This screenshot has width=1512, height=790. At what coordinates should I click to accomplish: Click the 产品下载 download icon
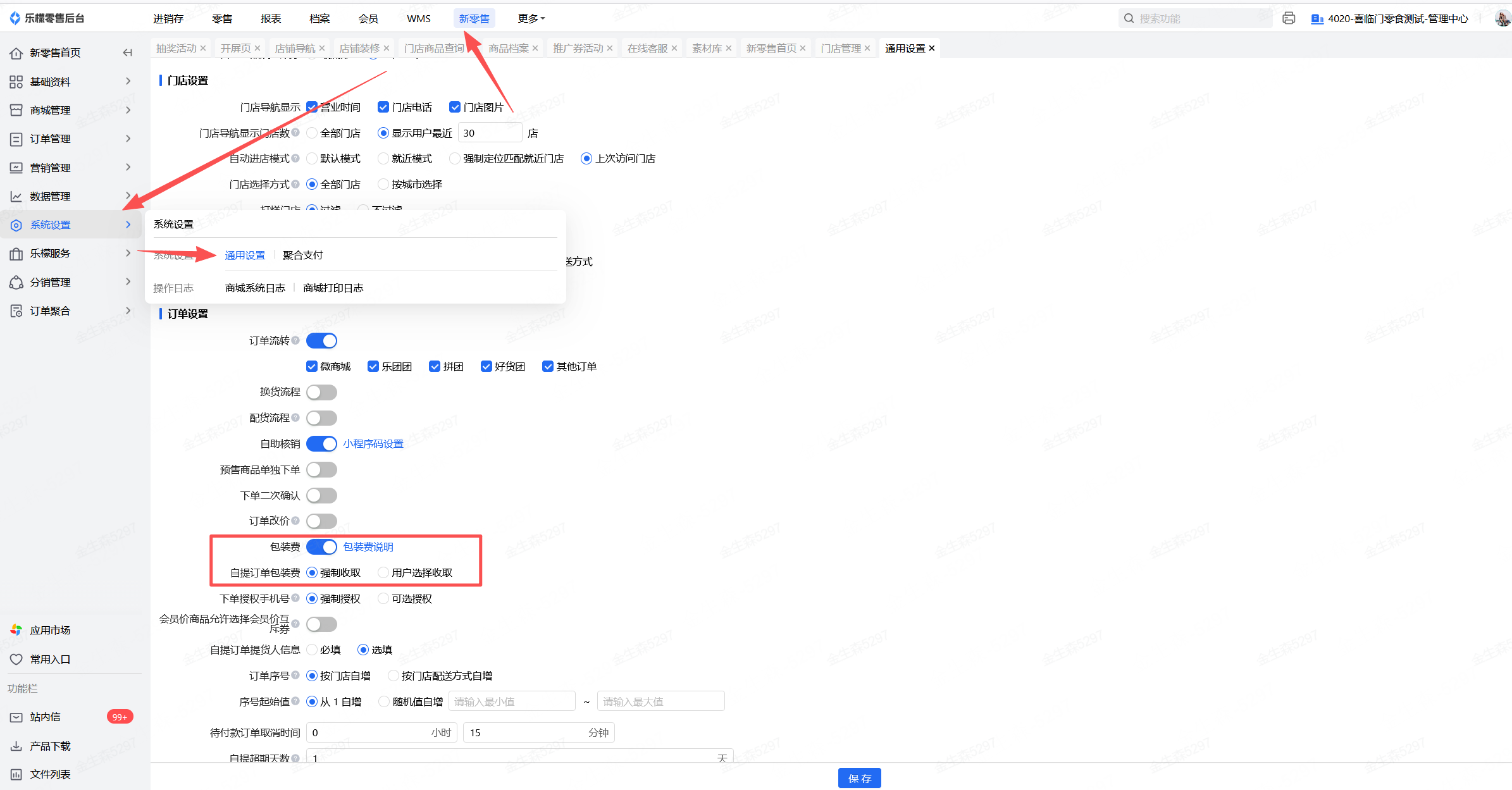pyautogui.click(x=16, y=746)
